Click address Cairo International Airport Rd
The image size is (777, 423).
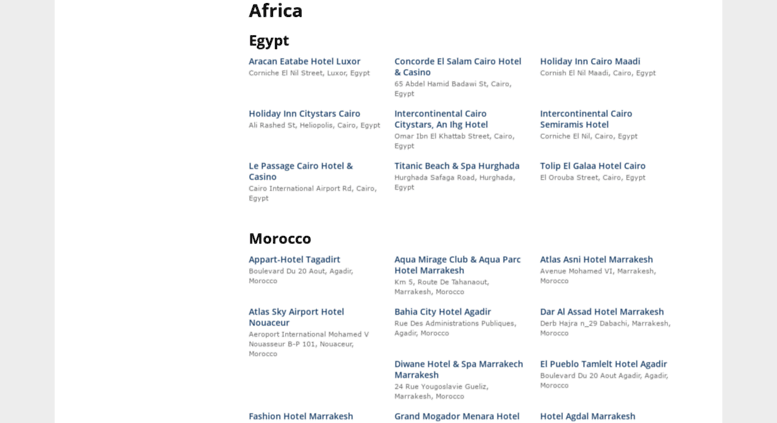(x=313, y=193)
